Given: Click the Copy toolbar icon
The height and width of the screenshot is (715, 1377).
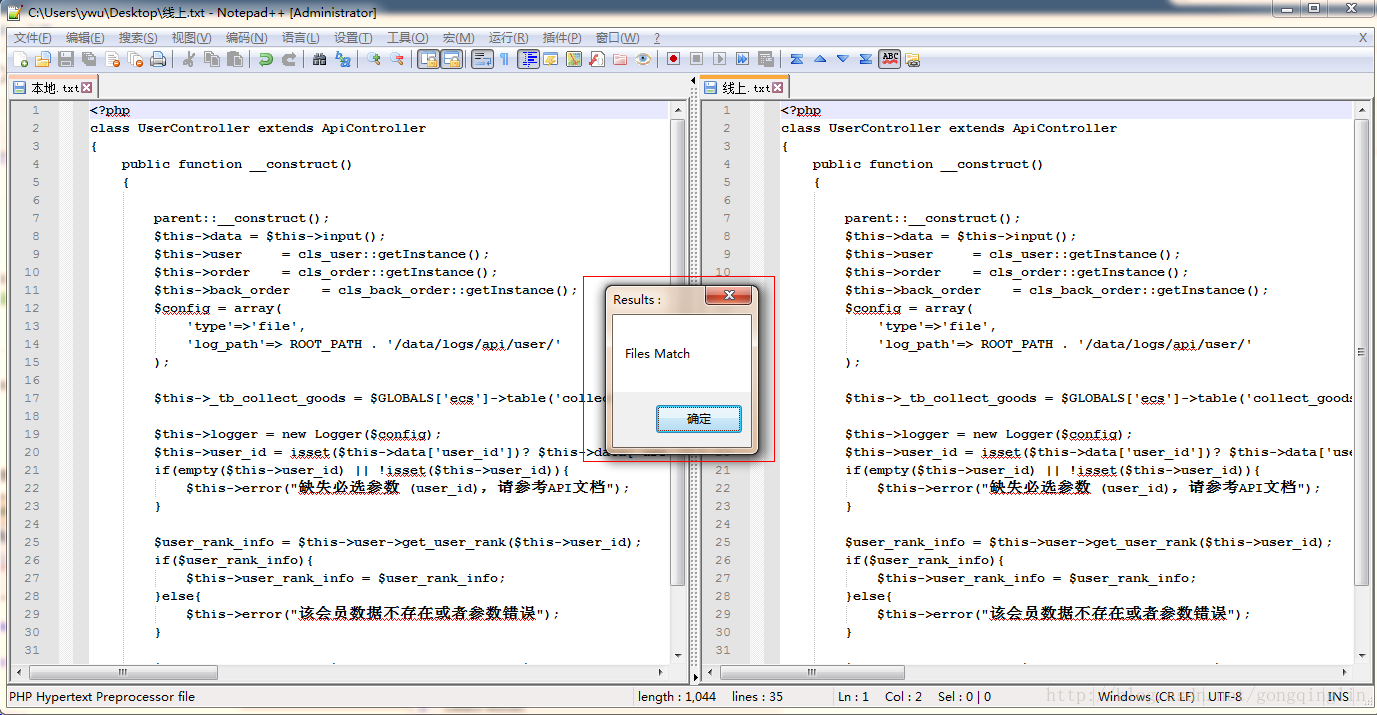Looking at the screenshot, I should pos(211,59).
